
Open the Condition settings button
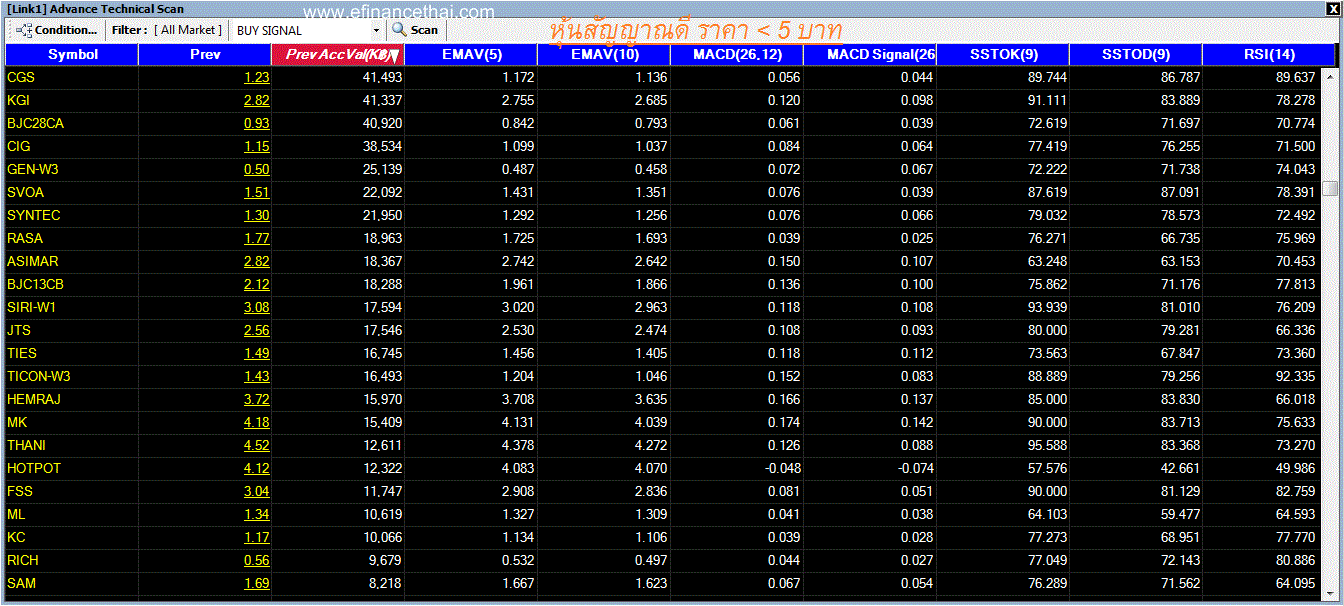point(57,30)
